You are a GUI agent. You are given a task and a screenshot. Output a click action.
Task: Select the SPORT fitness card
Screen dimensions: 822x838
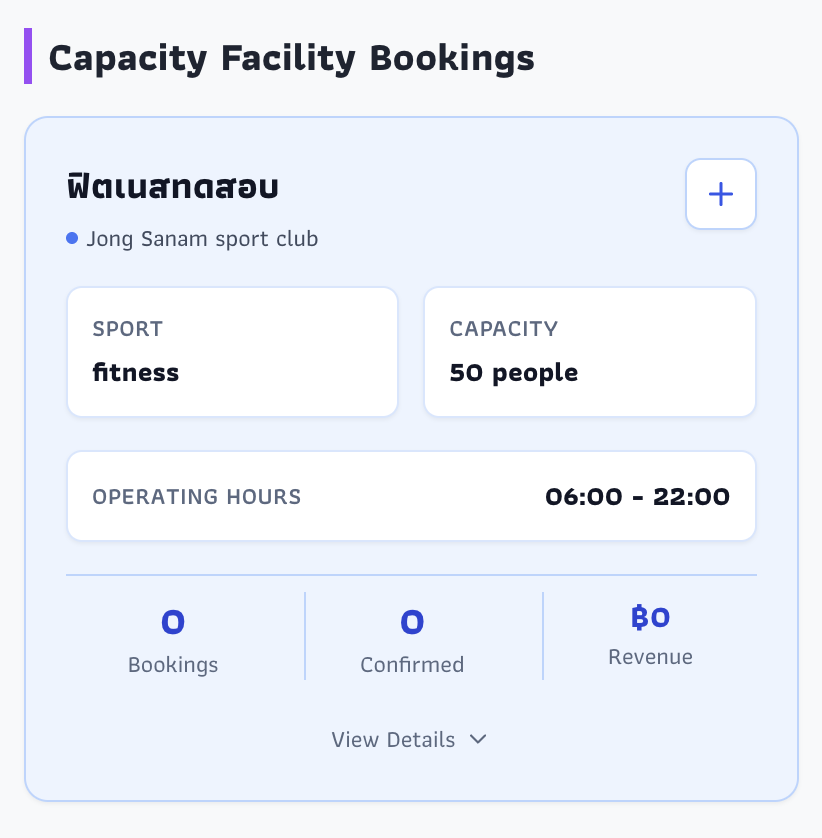(232, 351)
